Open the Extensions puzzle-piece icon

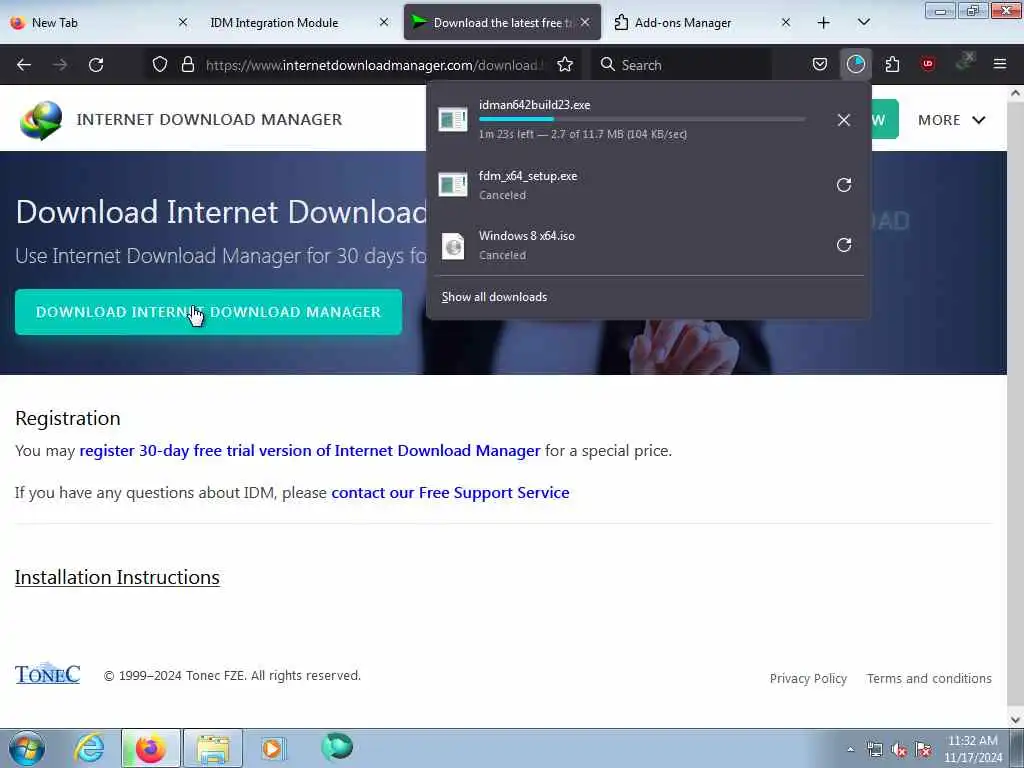pos(892,64)
